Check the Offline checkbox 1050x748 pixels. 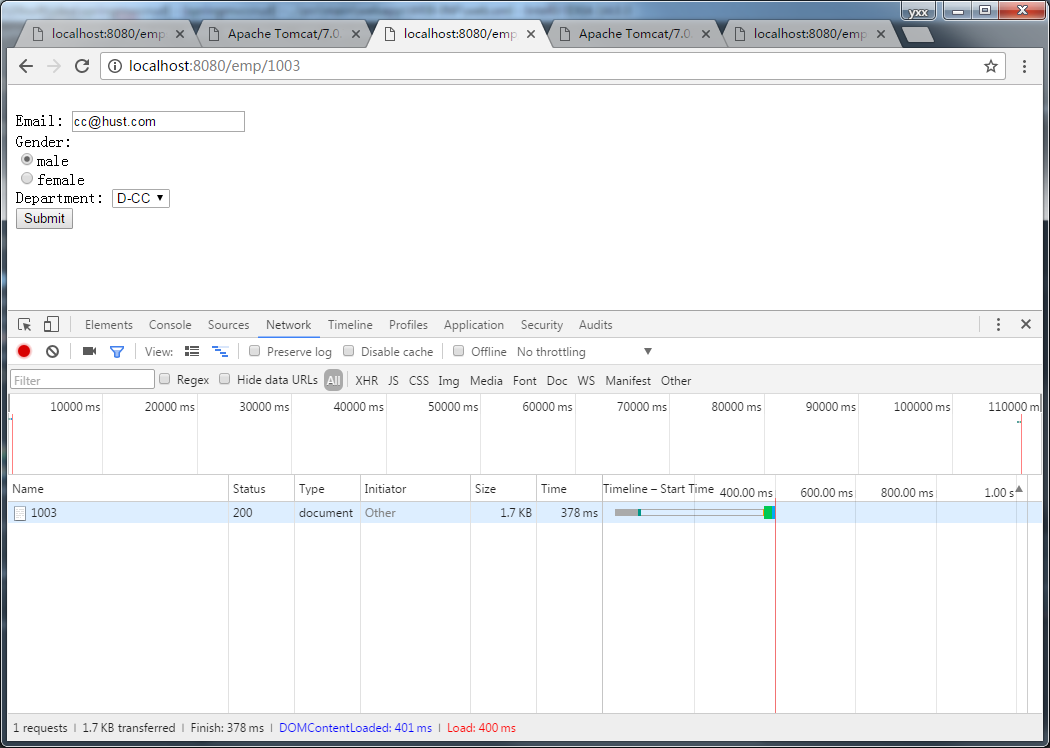pyautogui.click(x=459, y=351)
